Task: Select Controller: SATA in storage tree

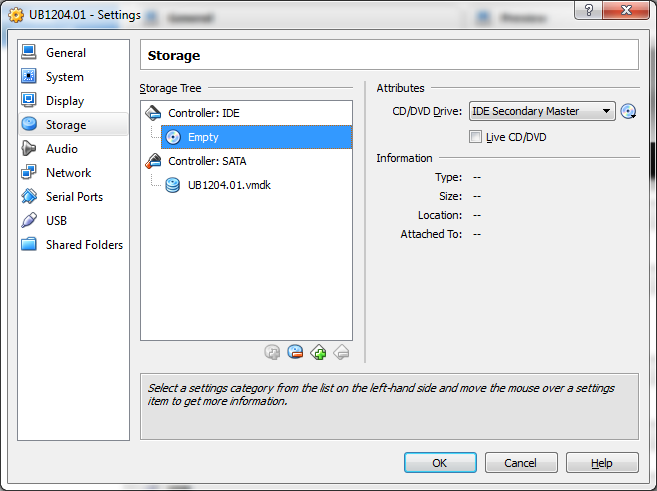Action: pyautogui.click(x=207, y=161)
